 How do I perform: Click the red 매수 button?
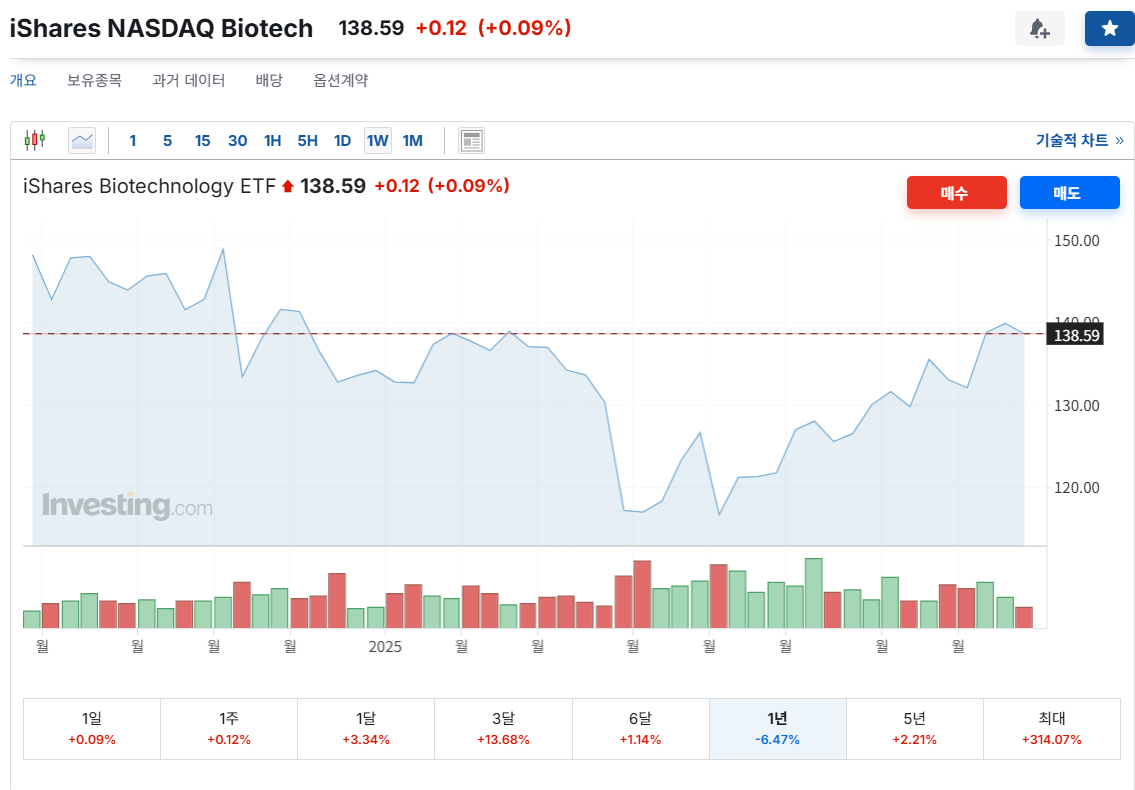coord(956,193)
